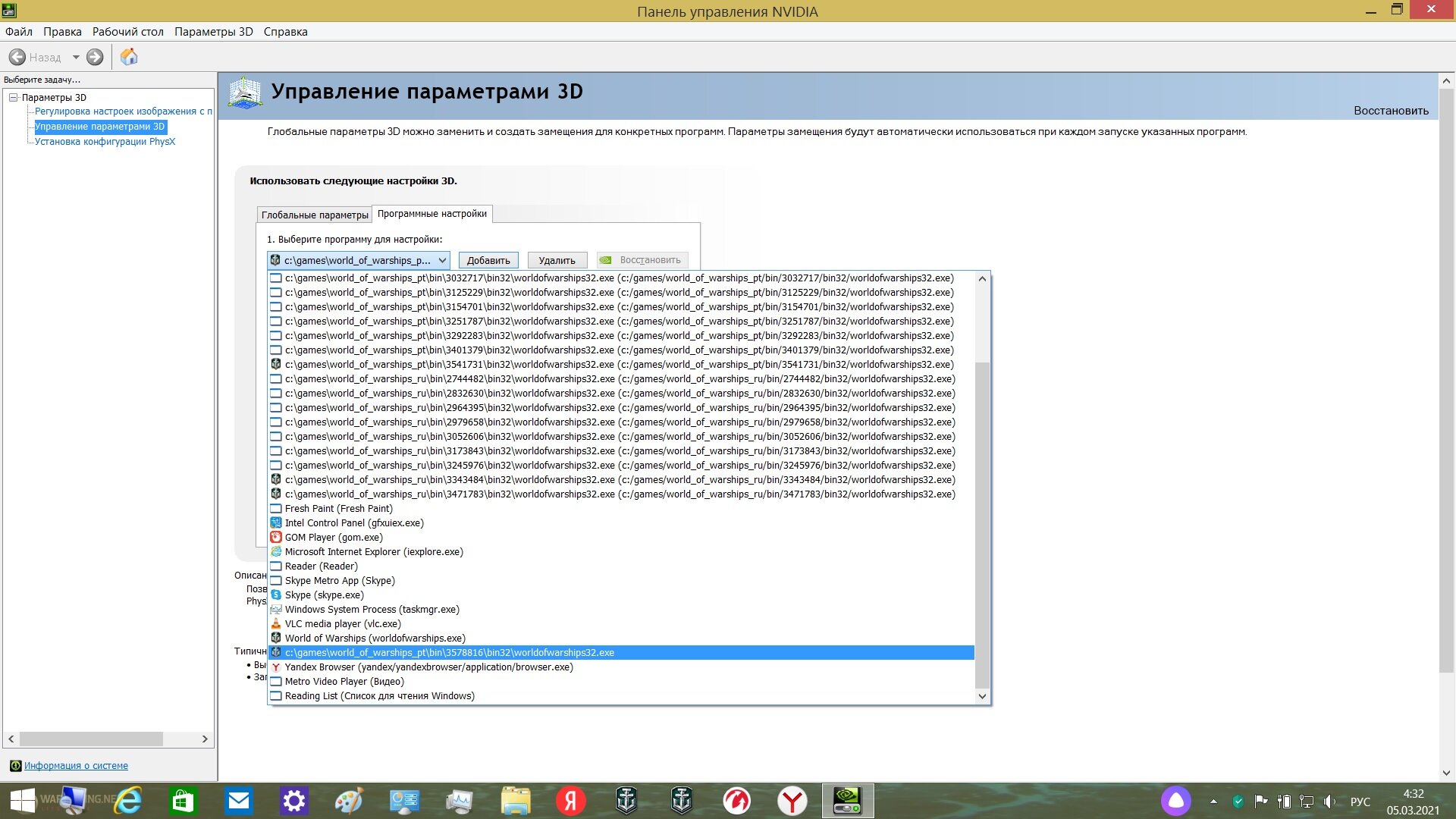Select Reader (Reader) list entry

point(621,566)
